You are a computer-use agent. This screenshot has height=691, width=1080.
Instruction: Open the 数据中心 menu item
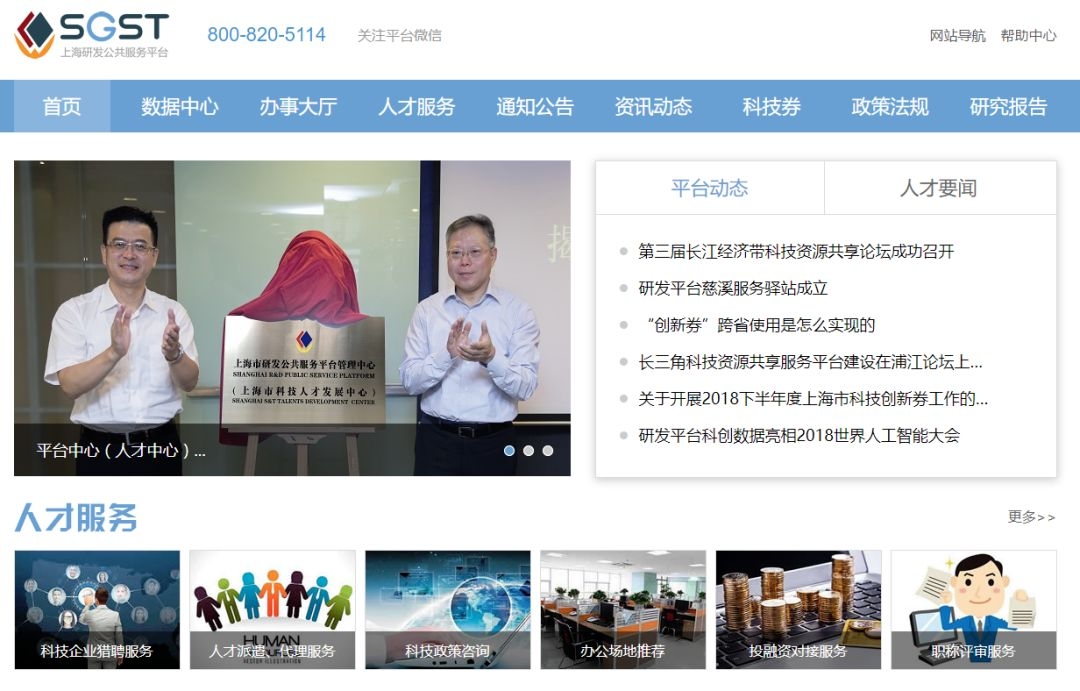coord(180,106)
